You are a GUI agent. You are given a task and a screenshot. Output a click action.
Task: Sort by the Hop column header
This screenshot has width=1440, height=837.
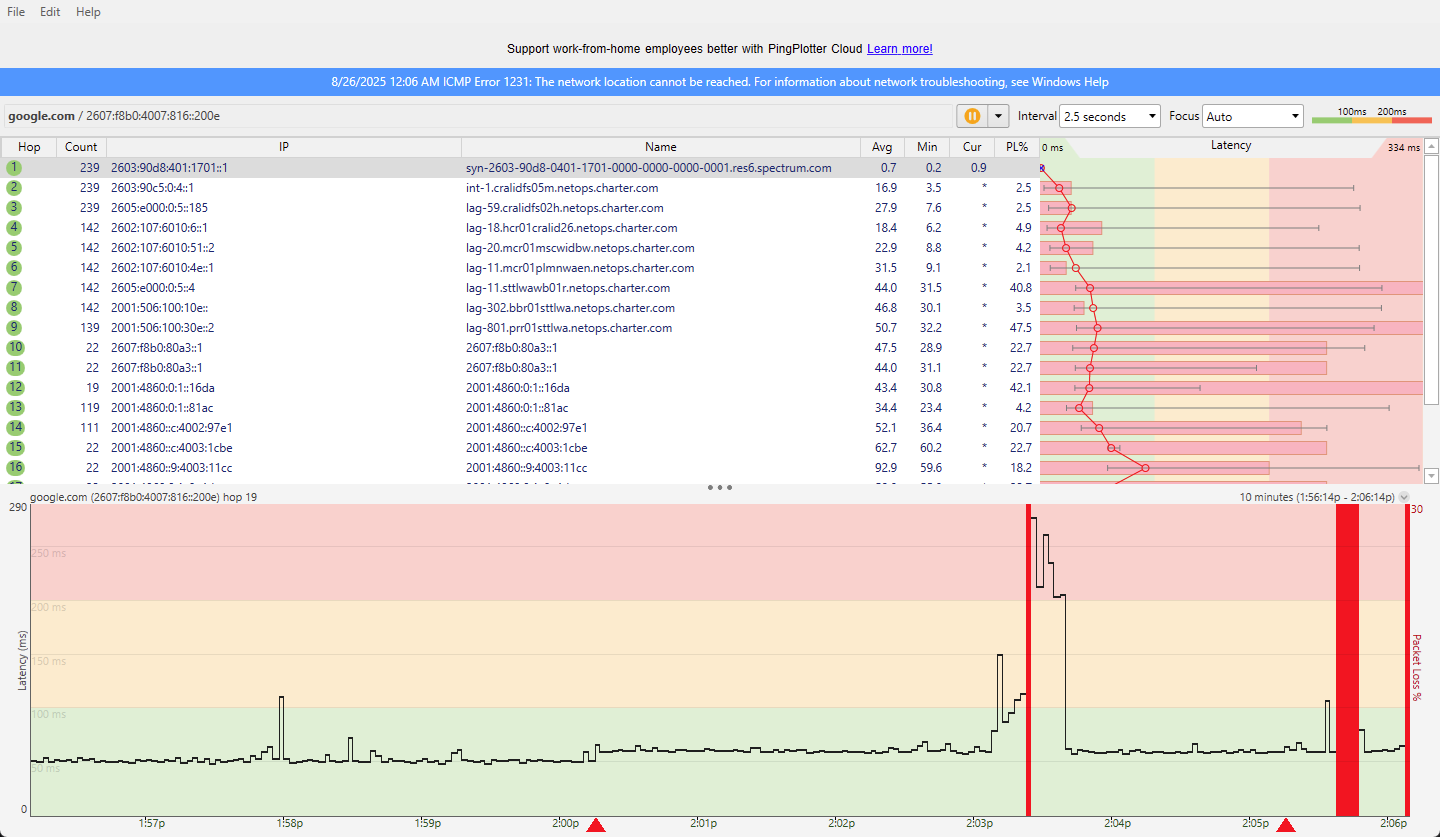coord(29,147)
